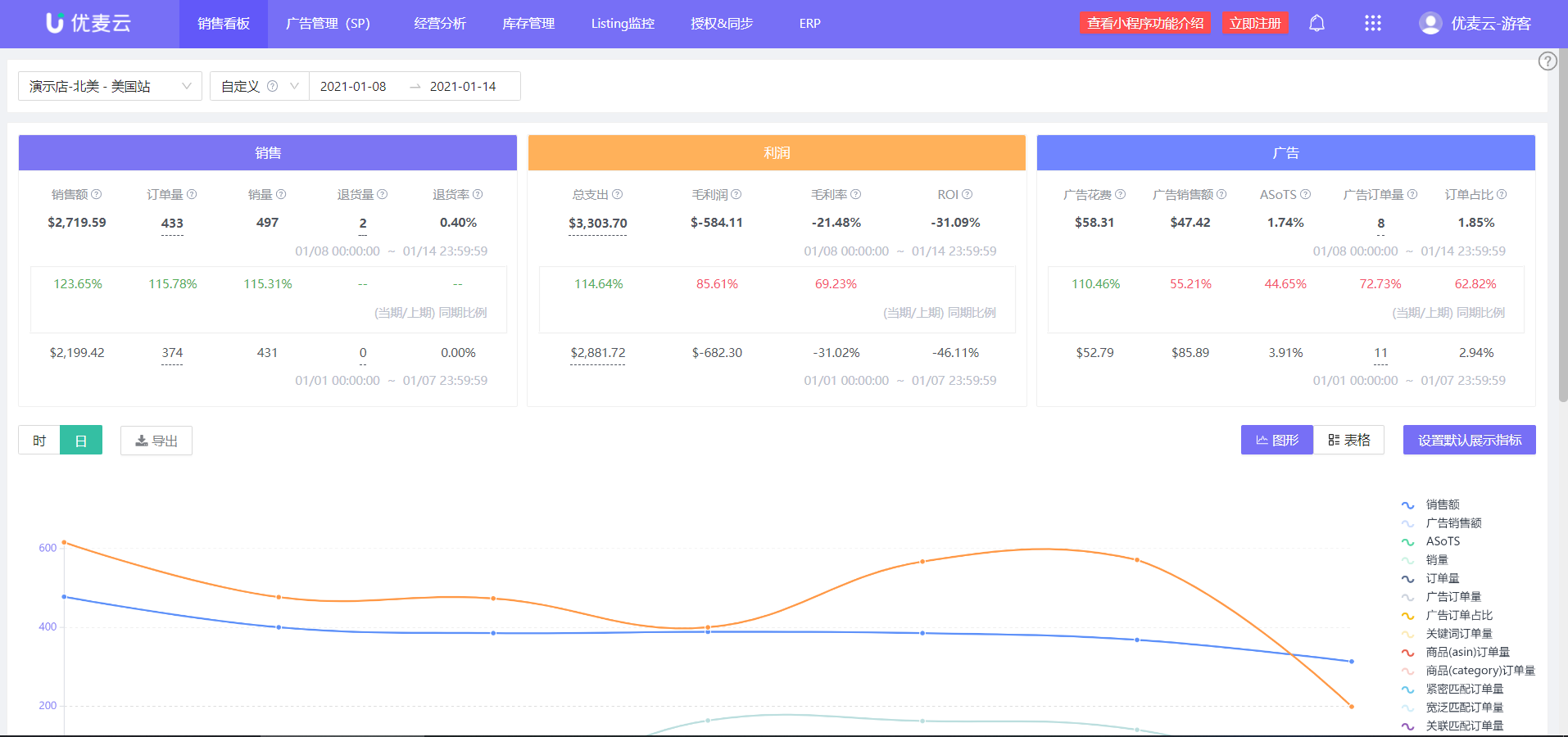Toggle 商品(asin)订单量 series in legend
The width and height of the screenshot is (1568, 737).
pyautogui.click(x=1466, y=652)
